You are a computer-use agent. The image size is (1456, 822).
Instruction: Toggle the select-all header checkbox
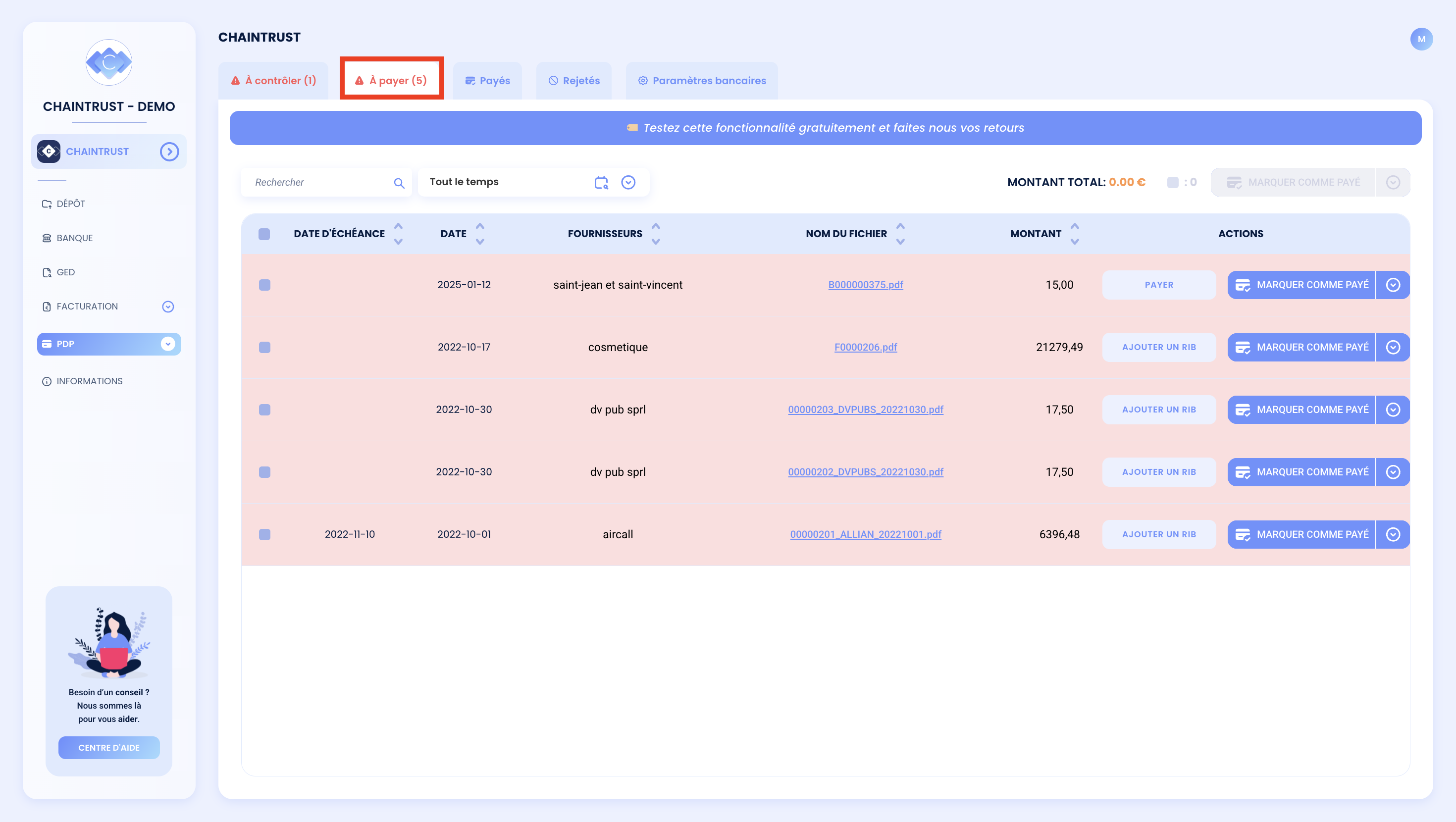pos(264,234)
